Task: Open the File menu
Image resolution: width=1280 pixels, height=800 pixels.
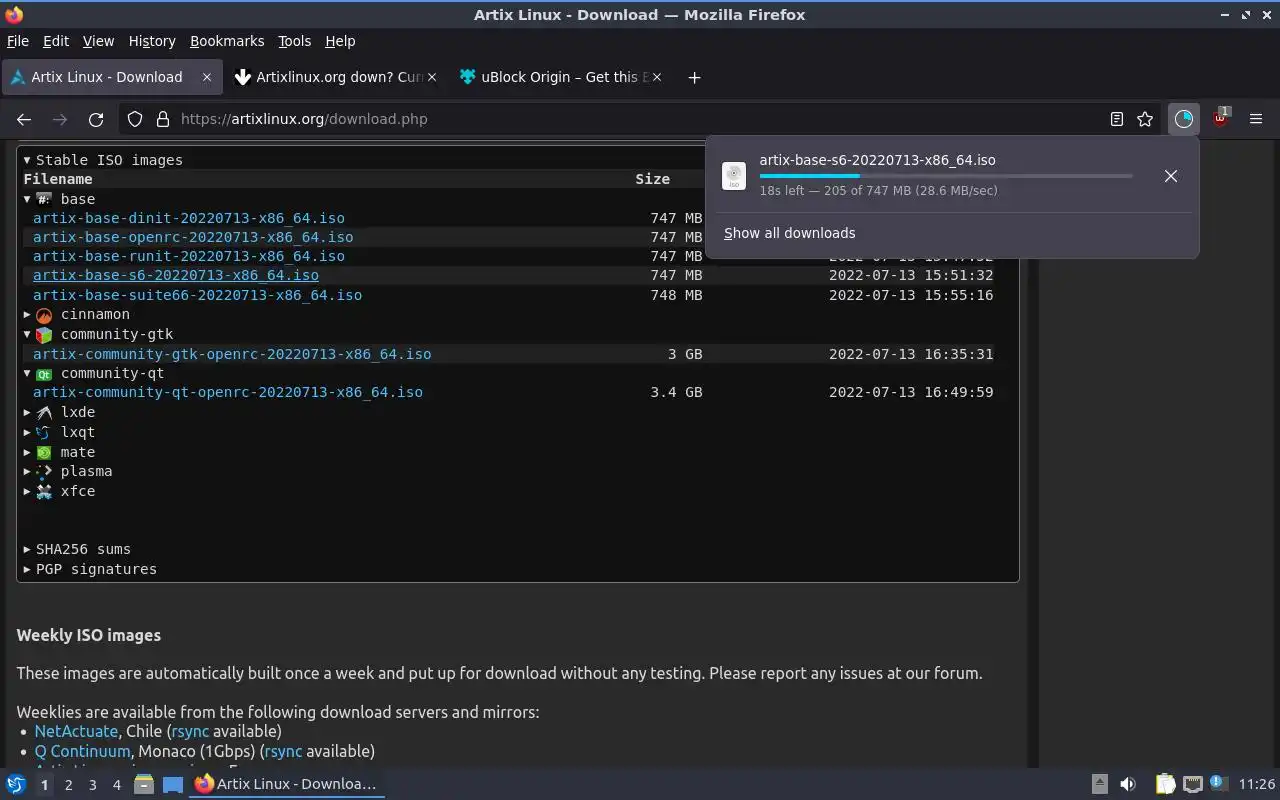Action: (17, 41)
